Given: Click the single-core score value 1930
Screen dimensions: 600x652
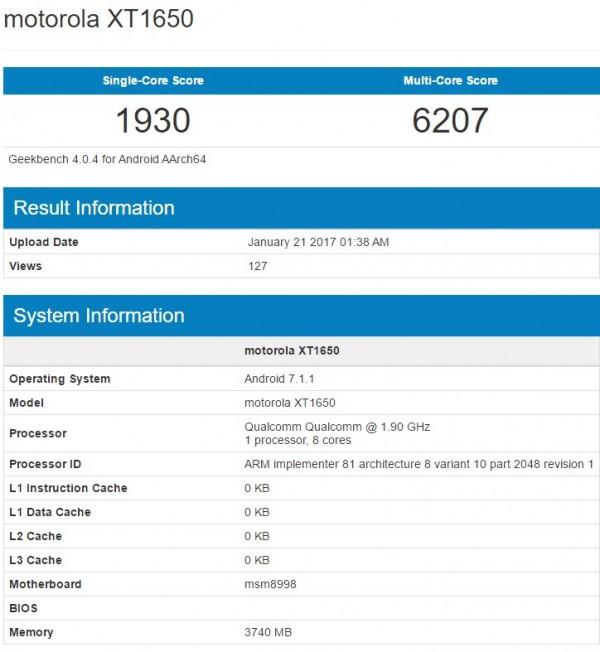Looking at the screenshot, I should pos(152,121).
